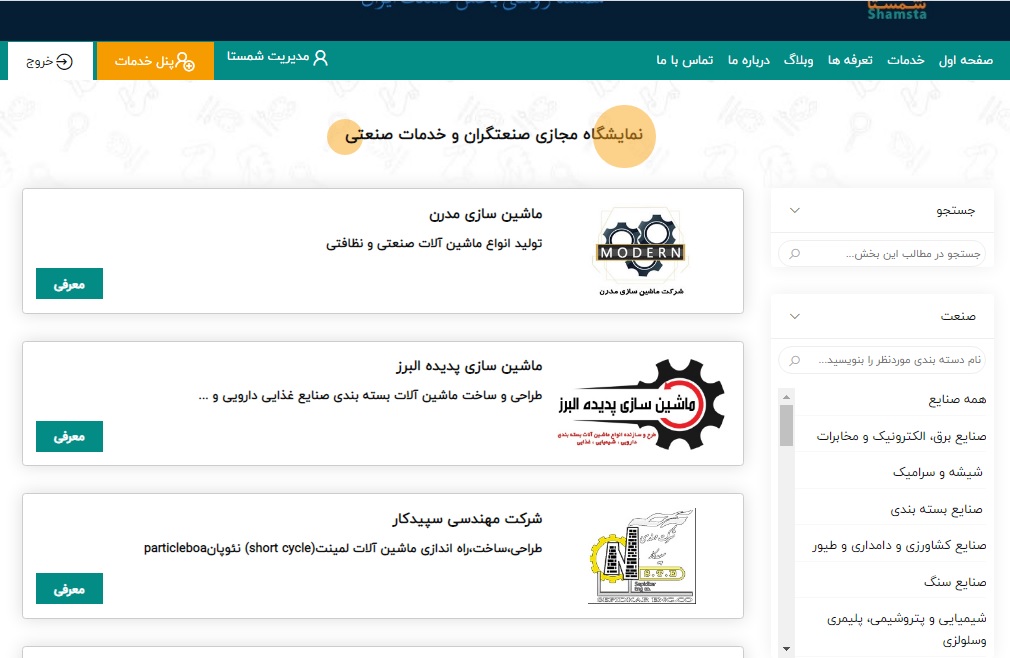
Task: Click the description mentioning short cycle particleboard
Action: (343, 548)
